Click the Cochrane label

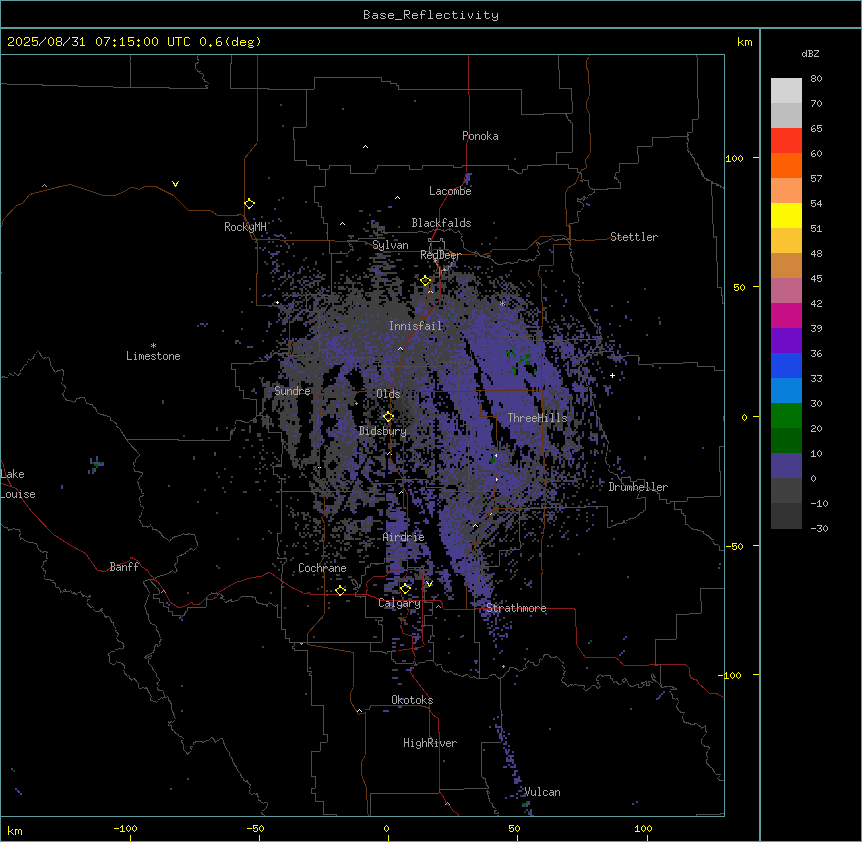[x=322, y=568]
